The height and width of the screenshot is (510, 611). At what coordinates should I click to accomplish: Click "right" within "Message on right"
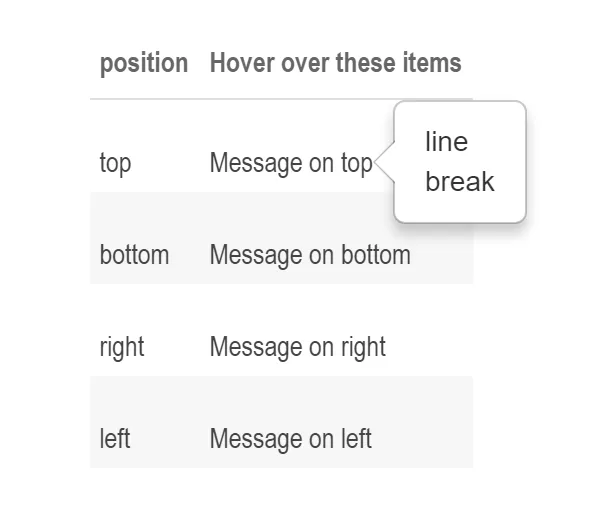(x=364, y=347)
